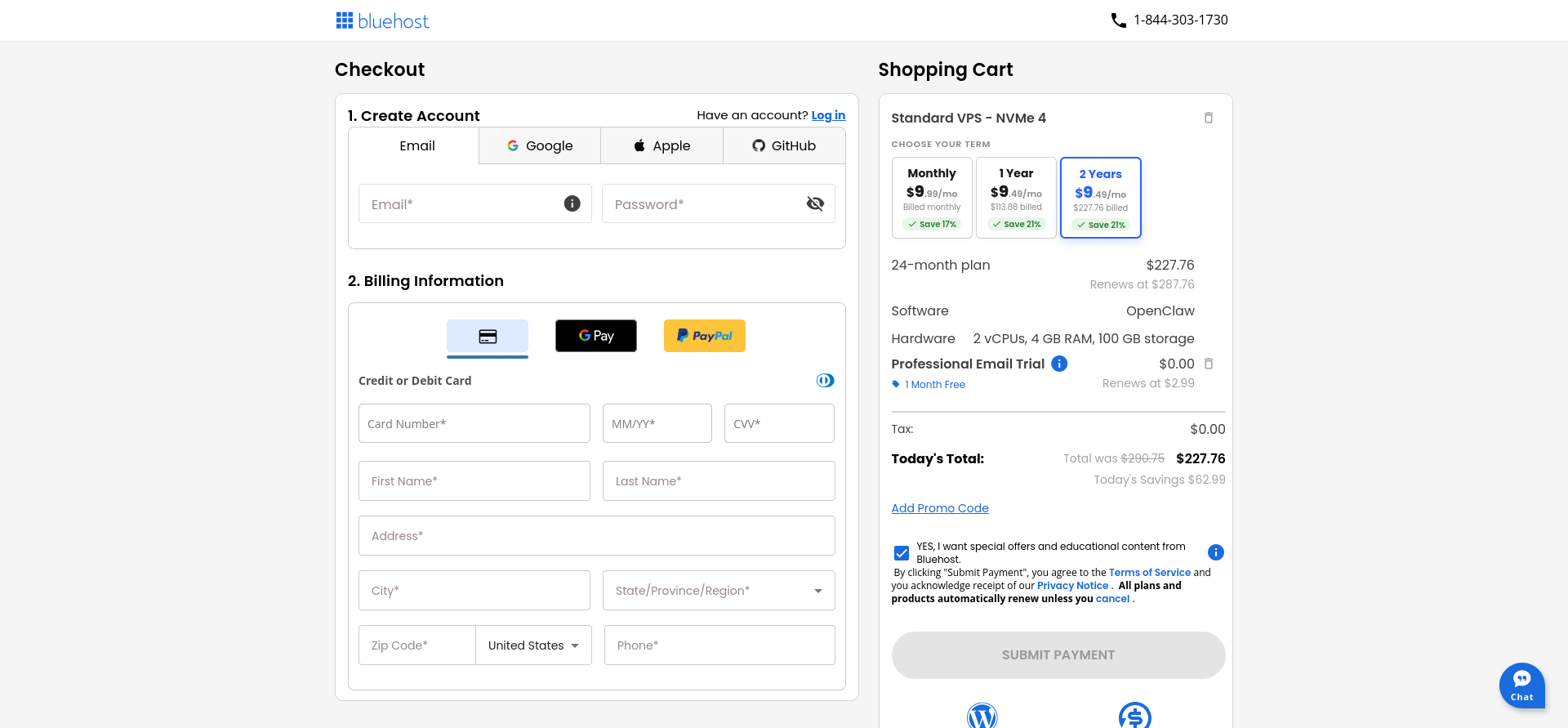The image size is (1568, 728).
Task: Click the crossed-out $290.75 total
Action: pos(1143,458)
